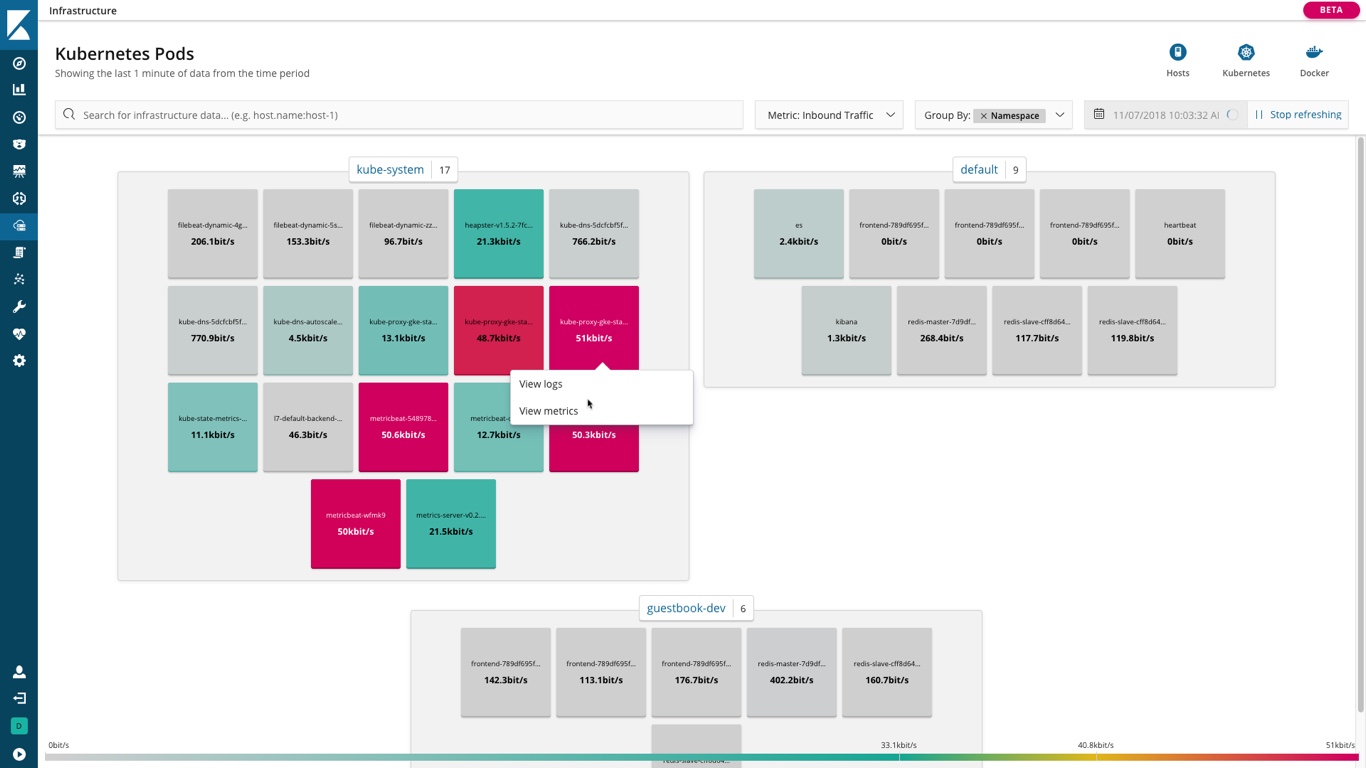Open the Metric: Inbound Traffic dropdown

click(x=828, y=114)
